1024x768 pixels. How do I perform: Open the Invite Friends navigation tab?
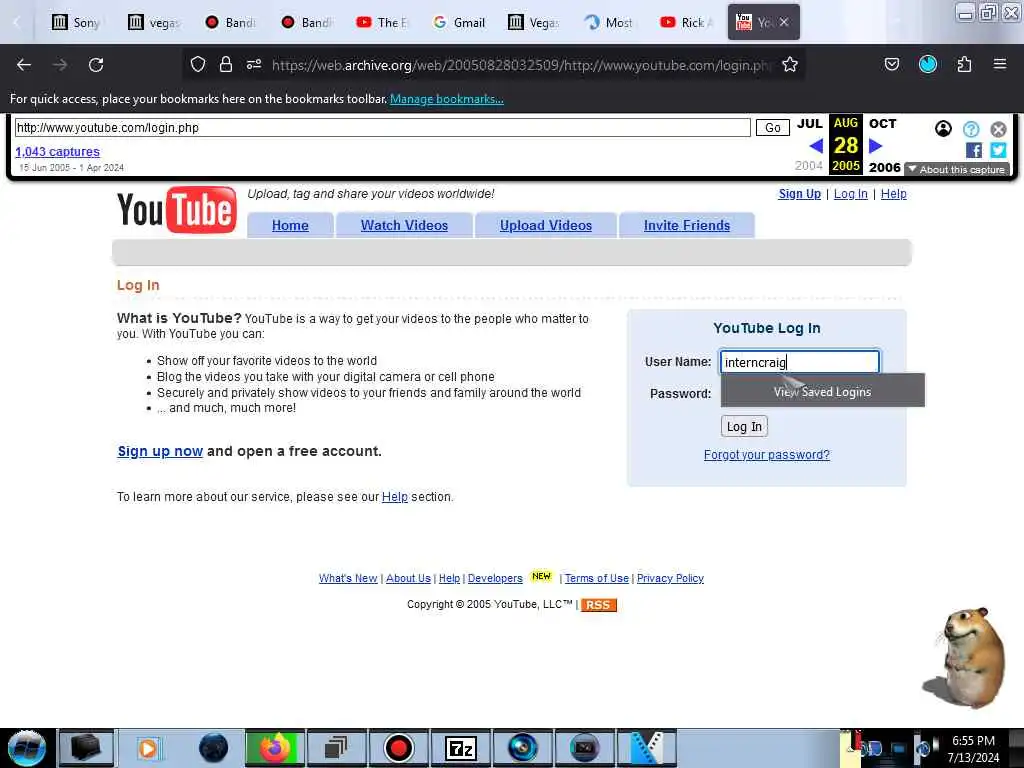click(x=687, y=225)
